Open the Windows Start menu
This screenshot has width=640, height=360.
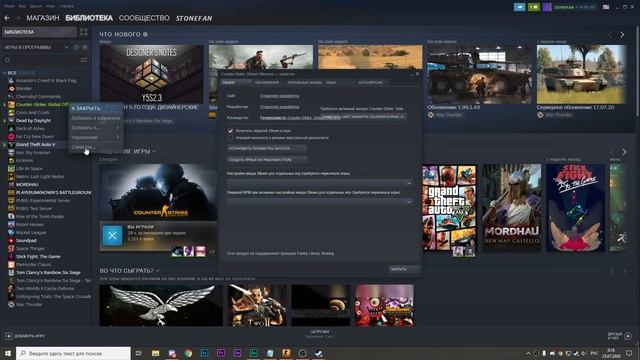tap(7, 353)
